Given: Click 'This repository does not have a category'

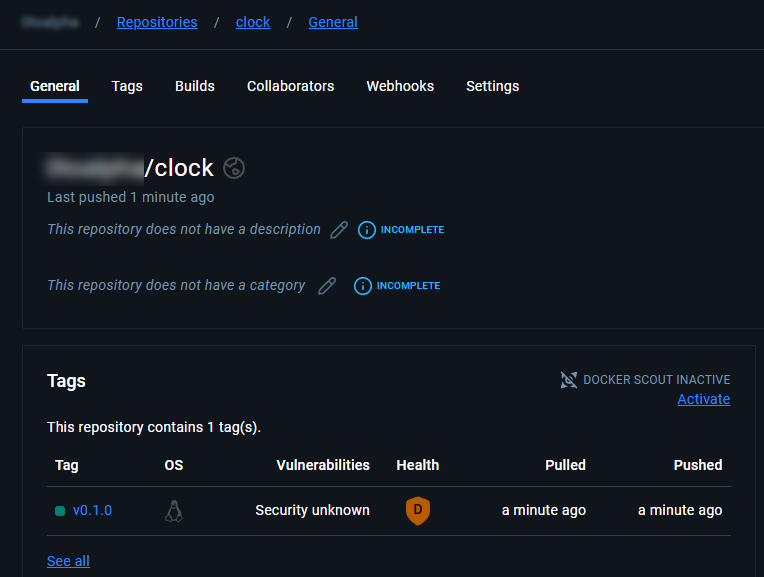Looking at the screenshot, I should [176, 286].
